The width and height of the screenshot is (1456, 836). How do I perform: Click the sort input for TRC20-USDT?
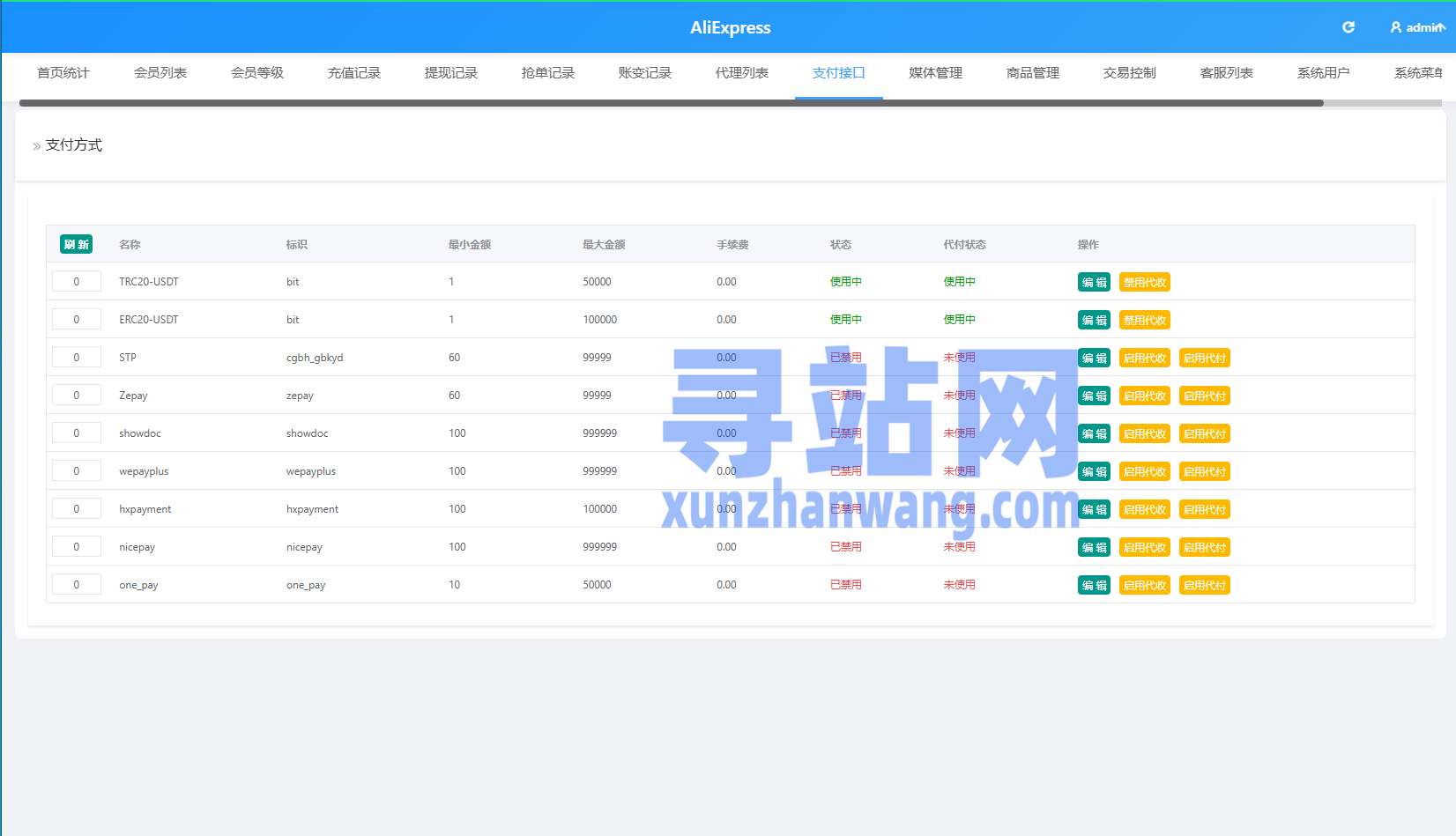click(x=76, y=282)
